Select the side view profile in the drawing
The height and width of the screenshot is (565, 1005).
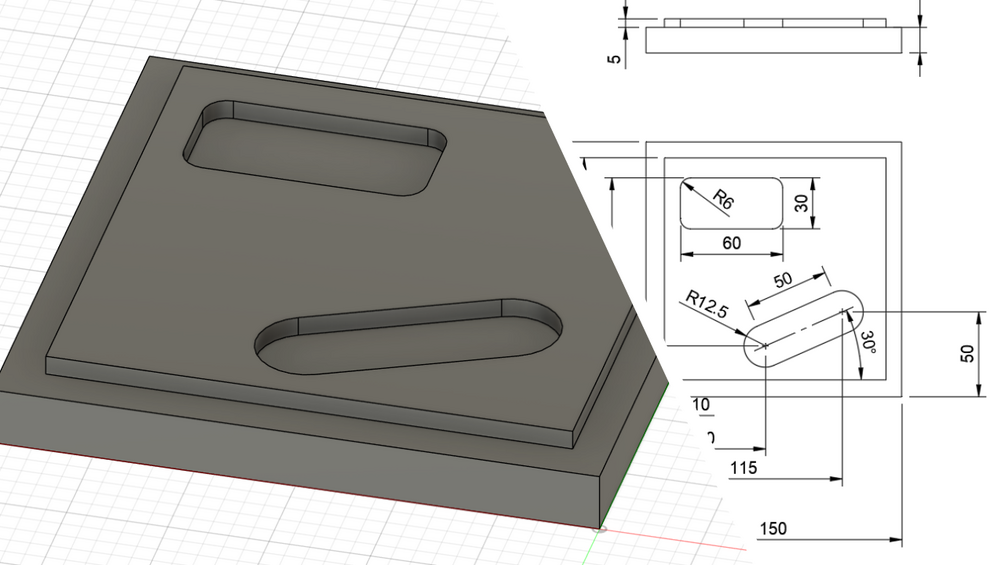coord(774,36)
